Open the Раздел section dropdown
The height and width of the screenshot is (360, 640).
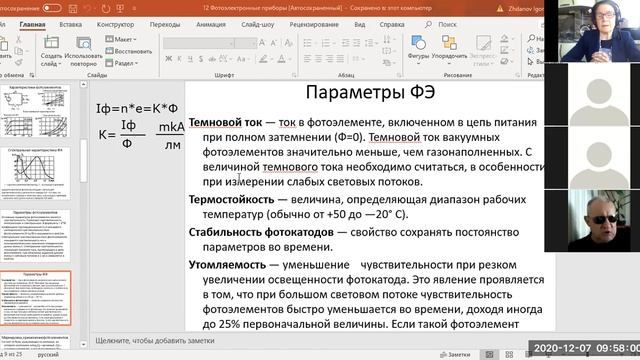(x=122, y=63)
